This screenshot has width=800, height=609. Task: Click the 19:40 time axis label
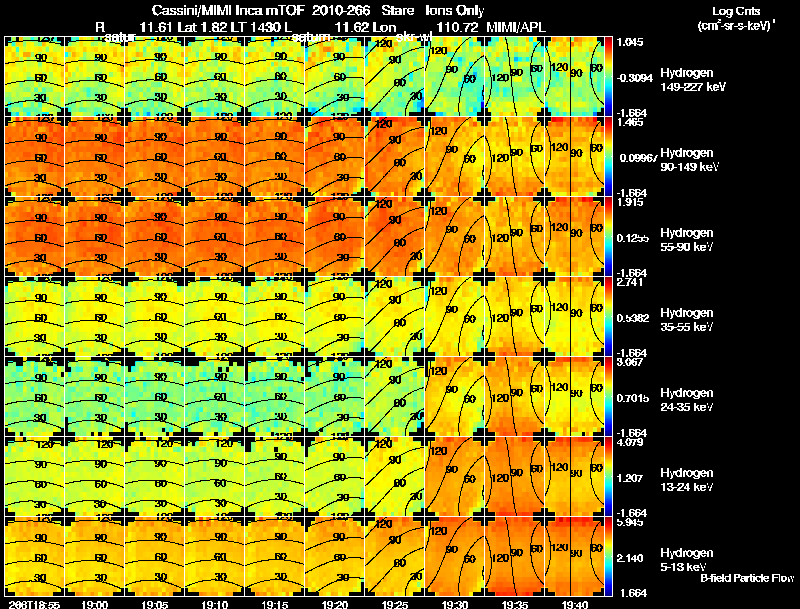click(575, 605)
